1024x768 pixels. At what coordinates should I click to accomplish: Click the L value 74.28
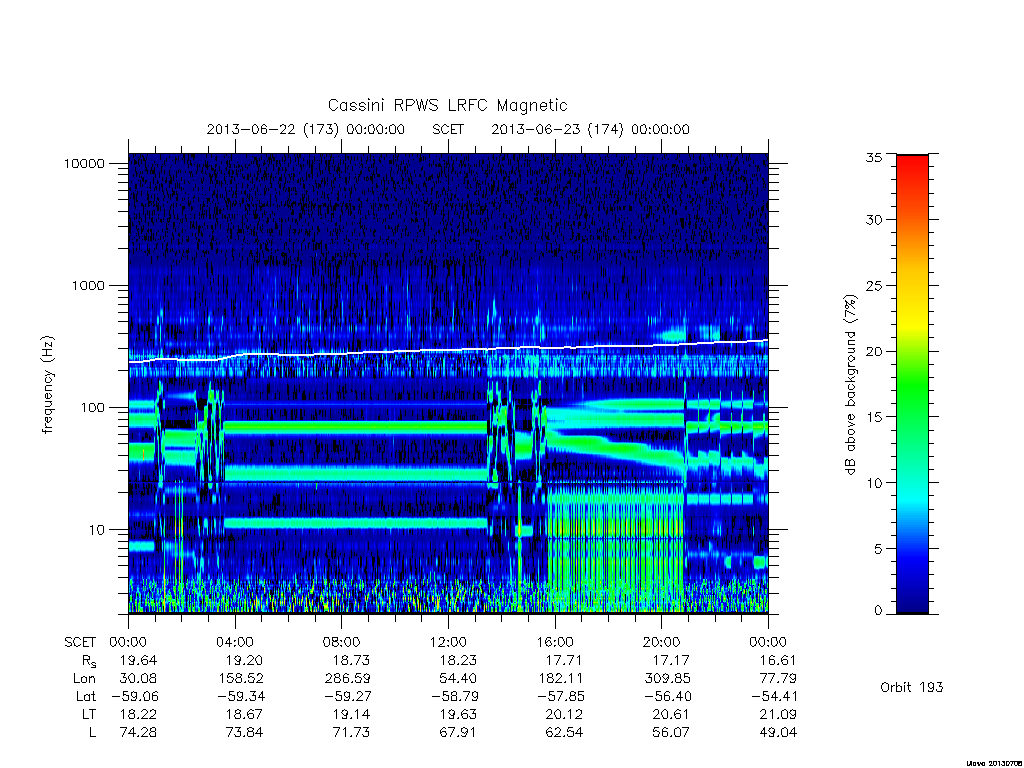click(138, 733)
